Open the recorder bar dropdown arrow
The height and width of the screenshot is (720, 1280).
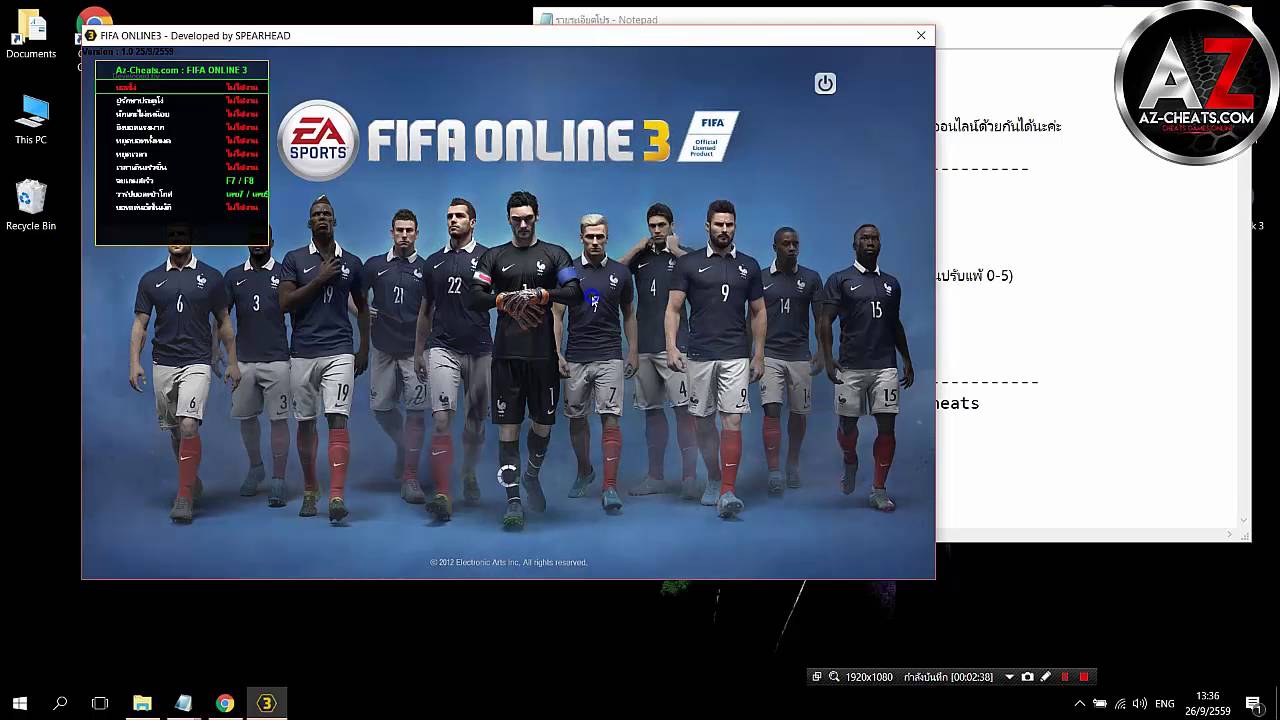point(1009,677)
